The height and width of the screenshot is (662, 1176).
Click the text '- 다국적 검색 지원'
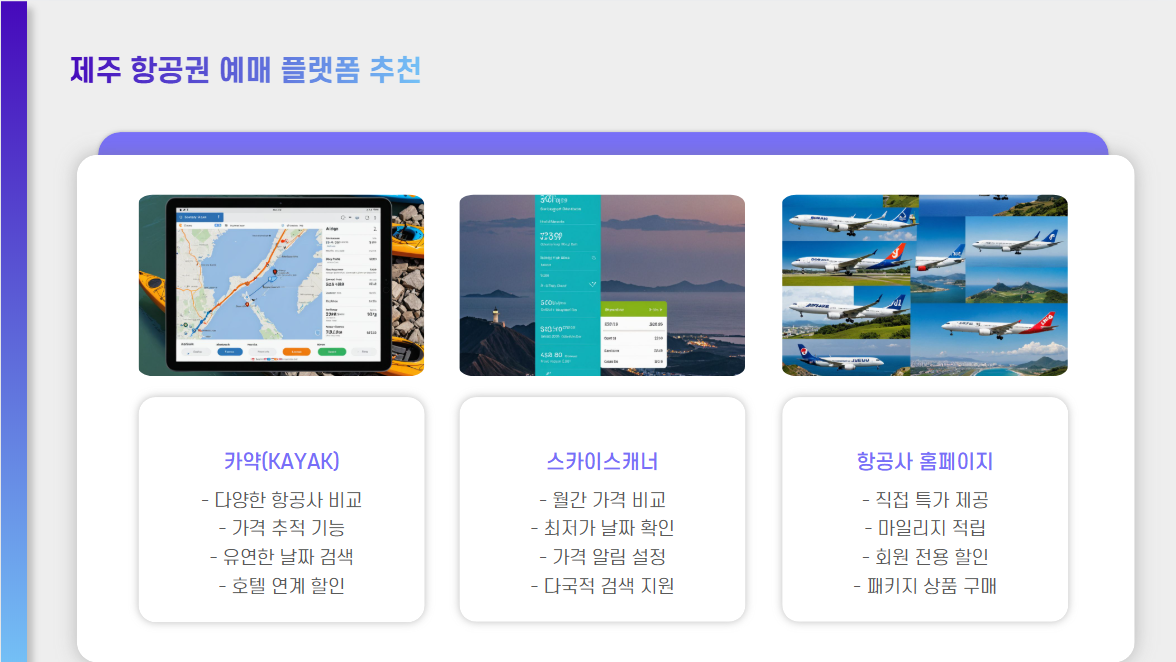[602, 586]
